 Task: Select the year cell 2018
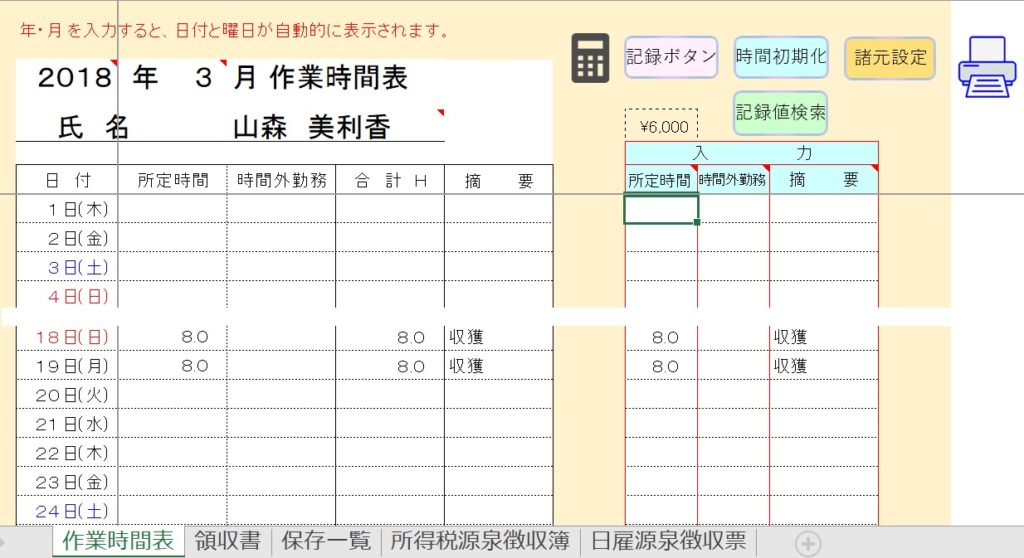[67, 78]
